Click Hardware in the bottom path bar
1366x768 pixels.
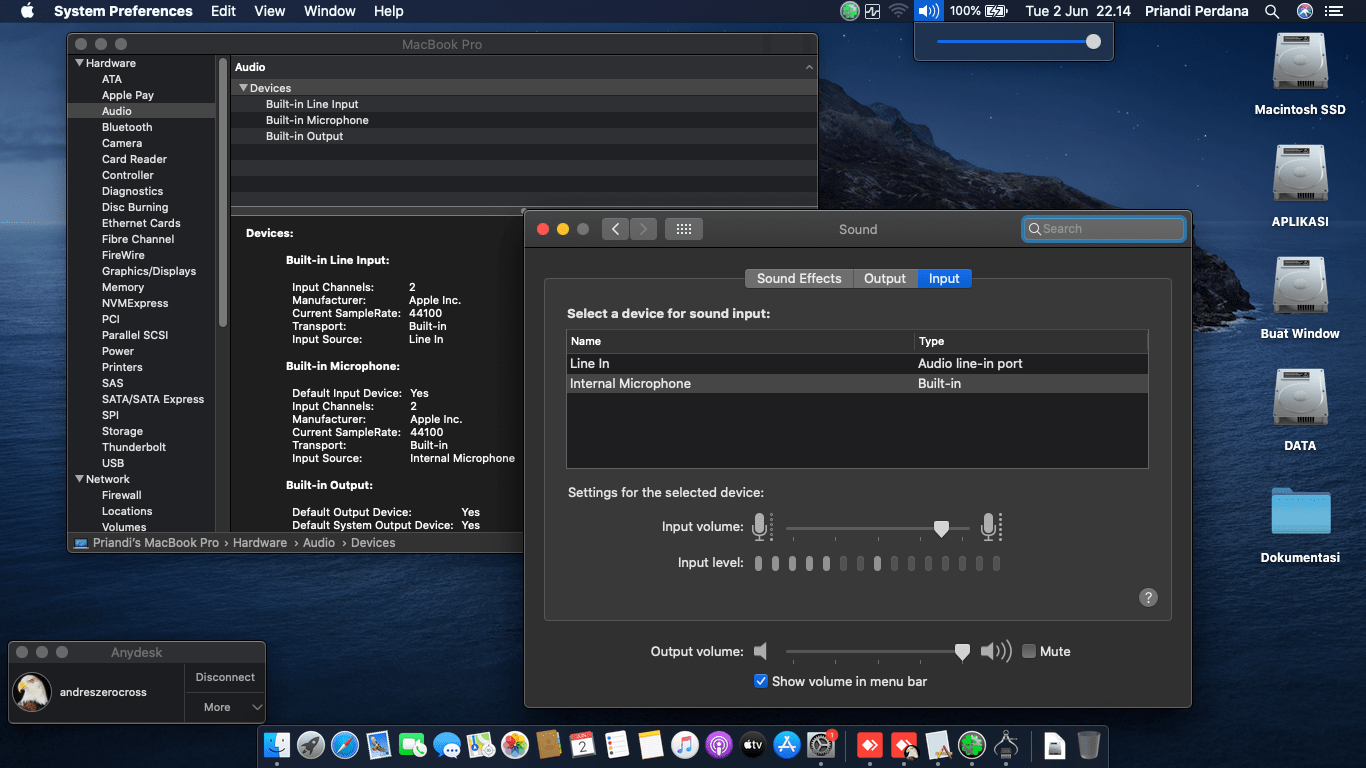coord(260,543)
